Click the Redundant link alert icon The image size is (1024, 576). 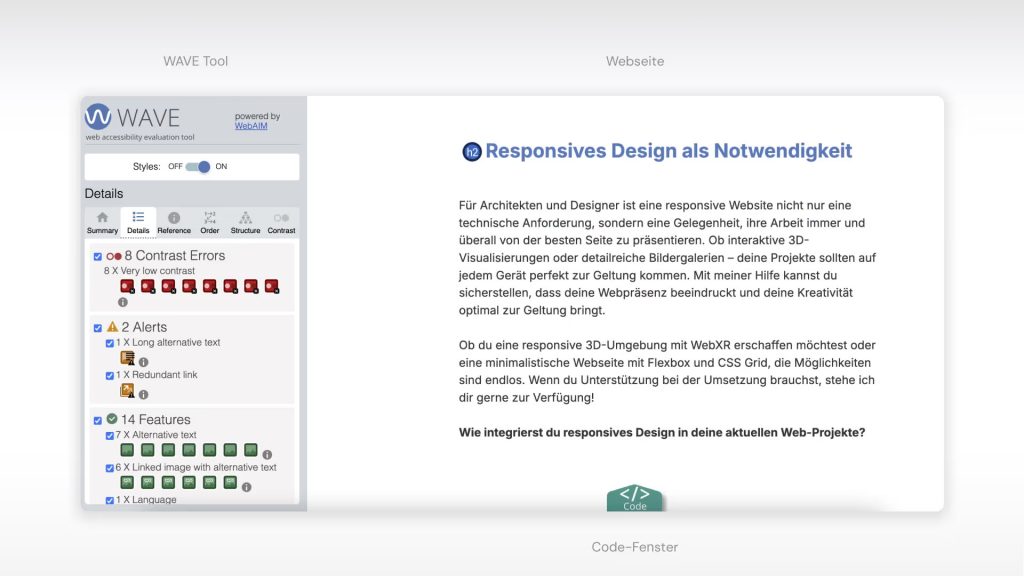tap(127, 391)
